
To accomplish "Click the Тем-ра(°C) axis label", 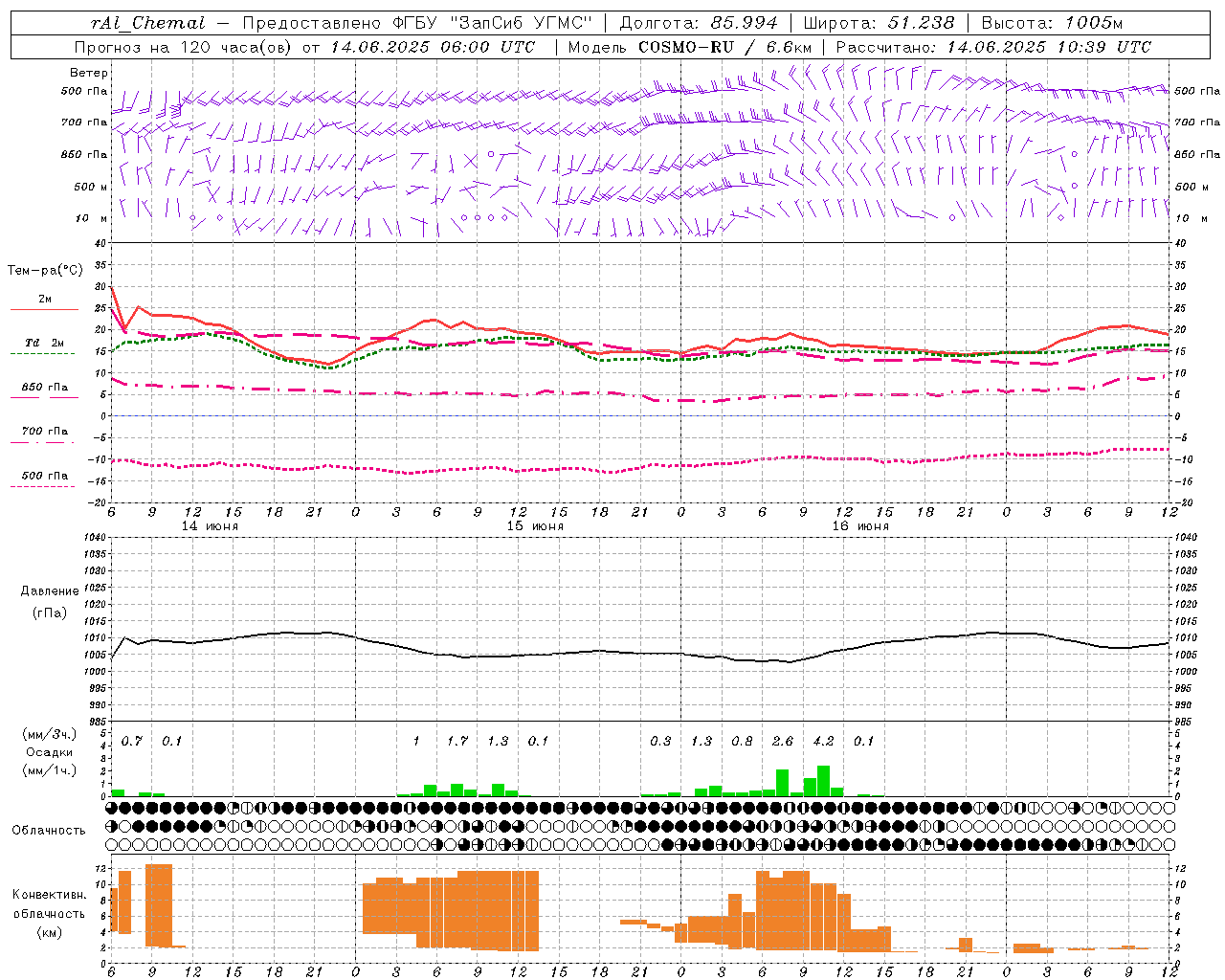I will [45, 271].
